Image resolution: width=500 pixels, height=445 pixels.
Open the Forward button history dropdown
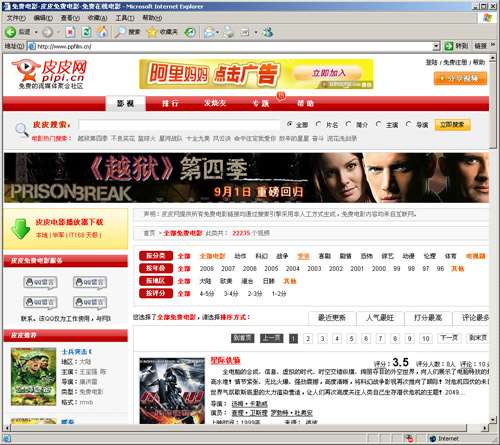click(x=58, y=32)
